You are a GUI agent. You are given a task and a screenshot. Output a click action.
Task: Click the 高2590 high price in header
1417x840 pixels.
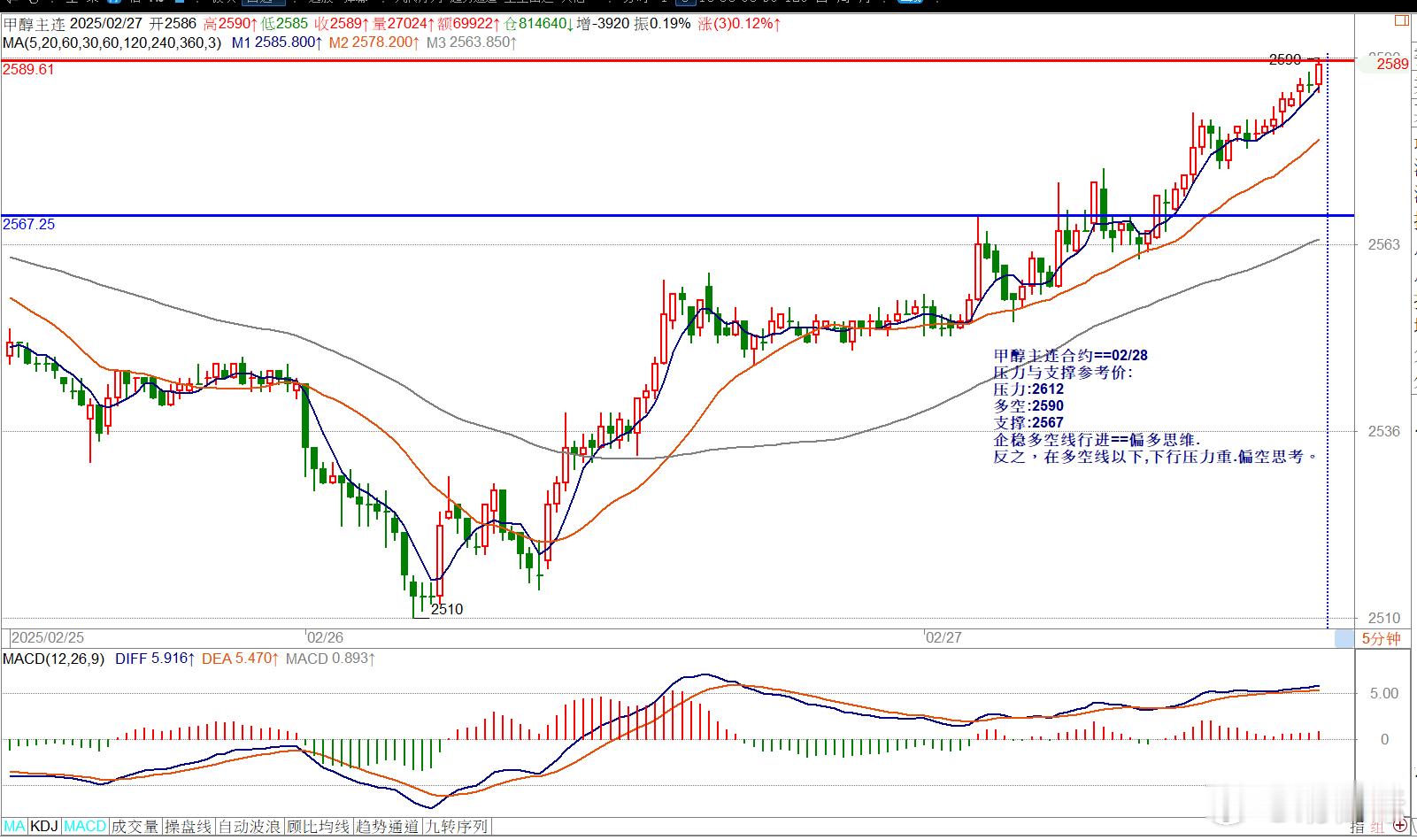tap(231, 24)
